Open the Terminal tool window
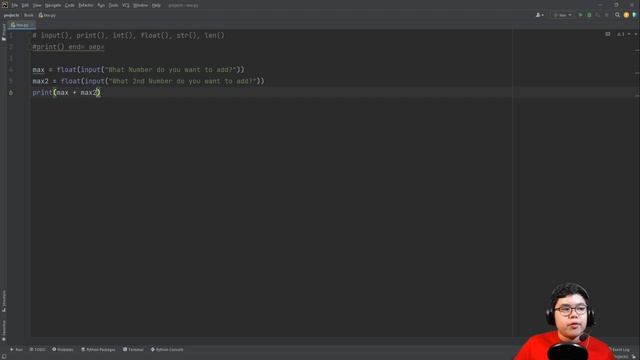Screen dimensions: 640x360 133,350
